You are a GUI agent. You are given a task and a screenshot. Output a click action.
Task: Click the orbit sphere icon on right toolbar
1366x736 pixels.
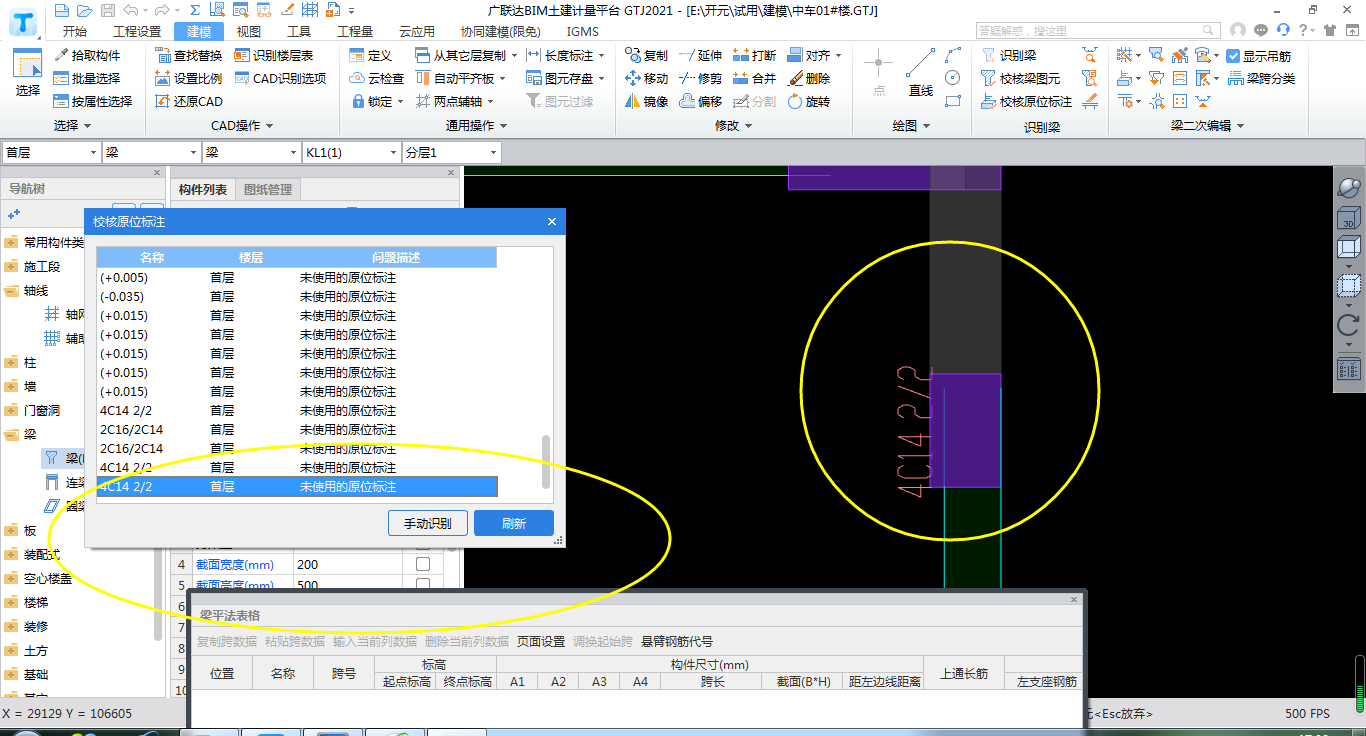tap(1348, 187)
